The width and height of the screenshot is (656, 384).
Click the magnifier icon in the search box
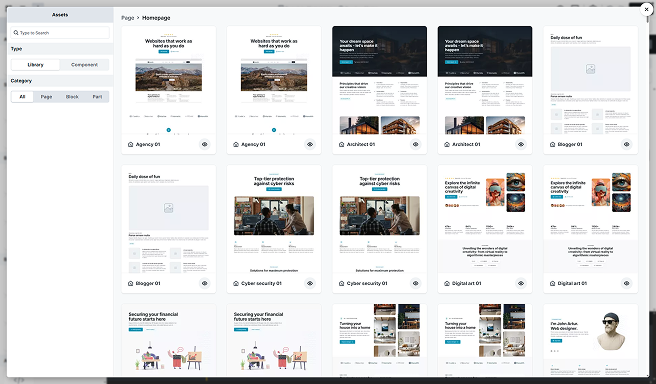(x=16, y=33)
